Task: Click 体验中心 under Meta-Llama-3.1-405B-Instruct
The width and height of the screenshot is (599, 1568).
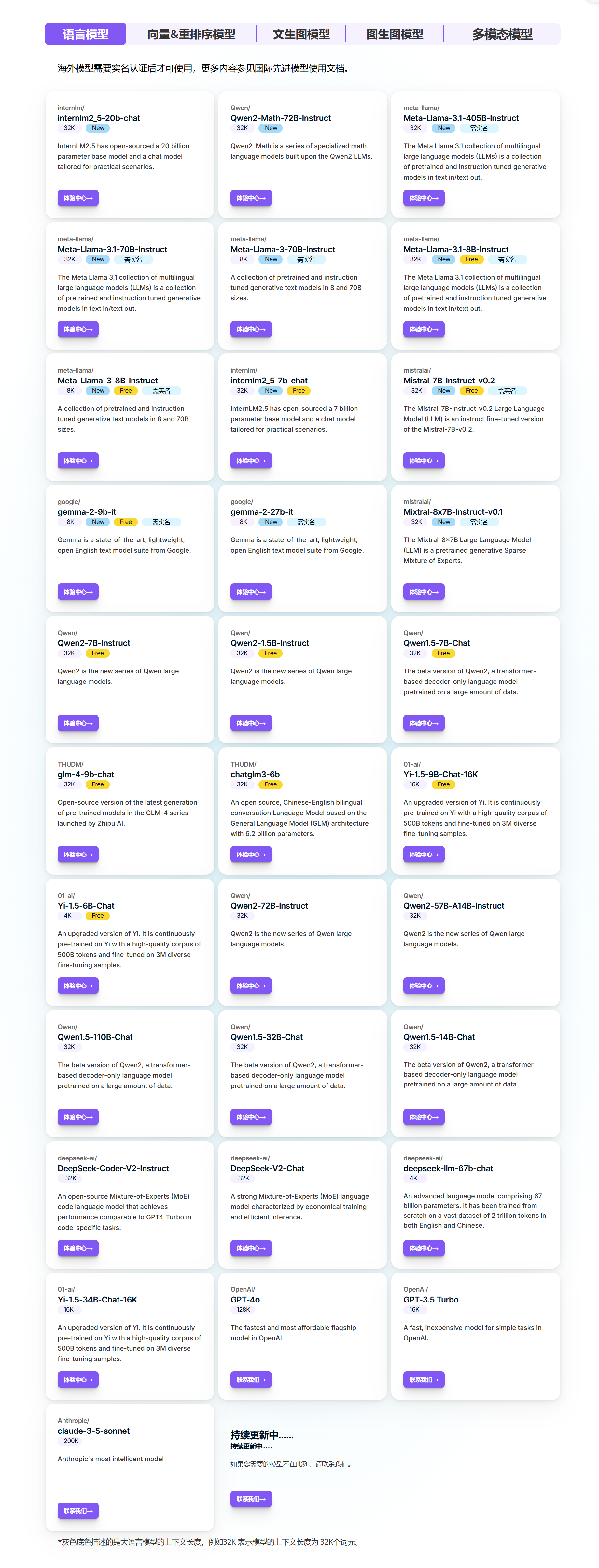Action: point(423,198)
